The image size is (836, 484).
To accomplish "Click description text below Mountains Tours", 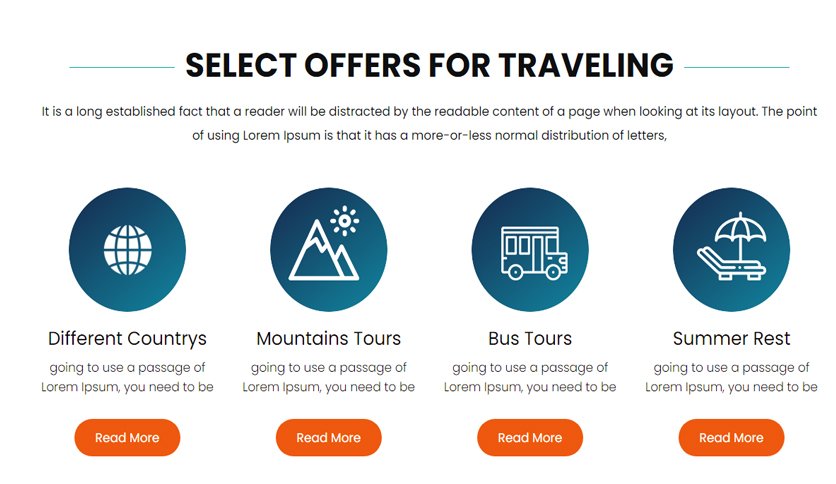I will 328,377.
